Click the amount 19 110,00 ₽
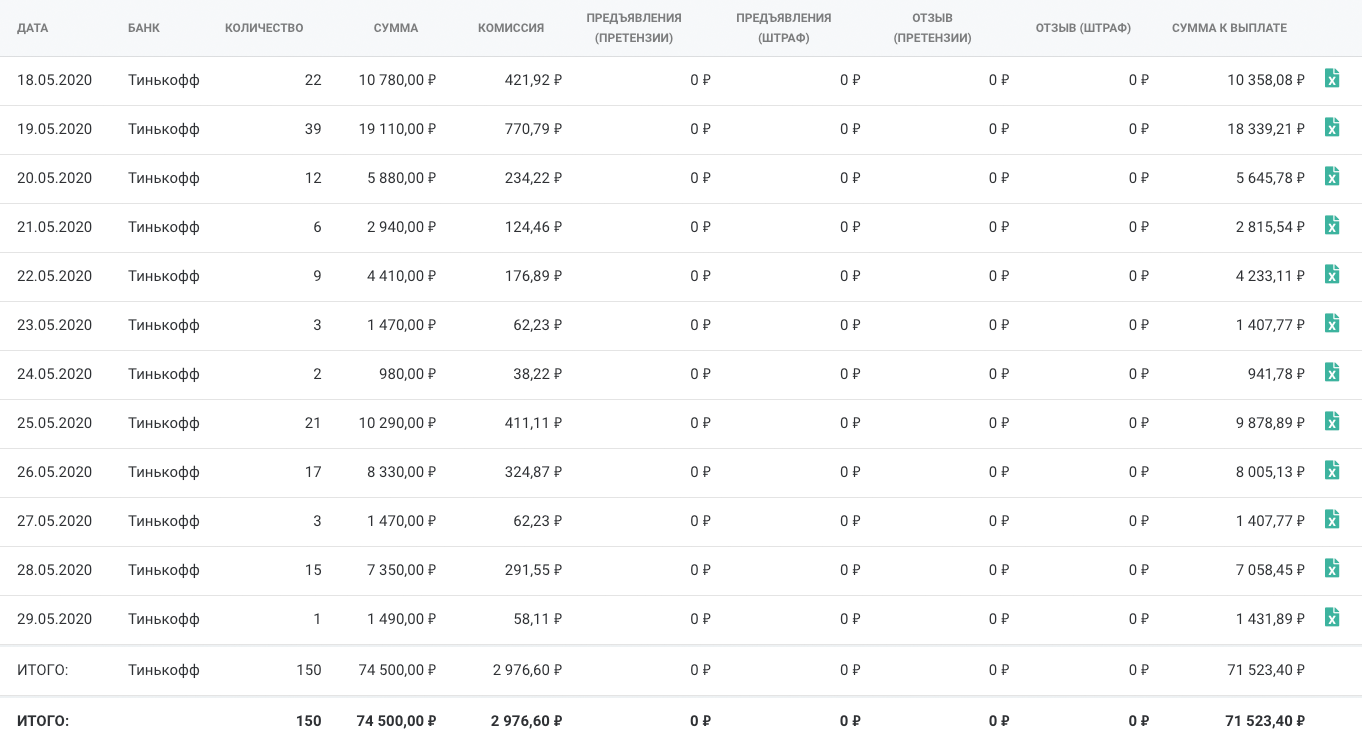Screen dimensions: 1362x744 [x=398, y=129]
